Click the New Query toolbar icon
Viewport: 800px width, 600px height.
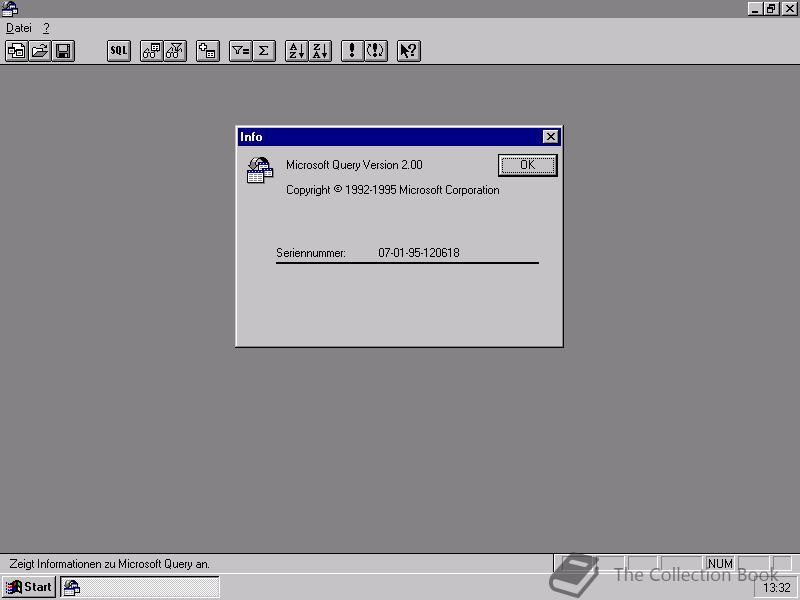(17, 51)
